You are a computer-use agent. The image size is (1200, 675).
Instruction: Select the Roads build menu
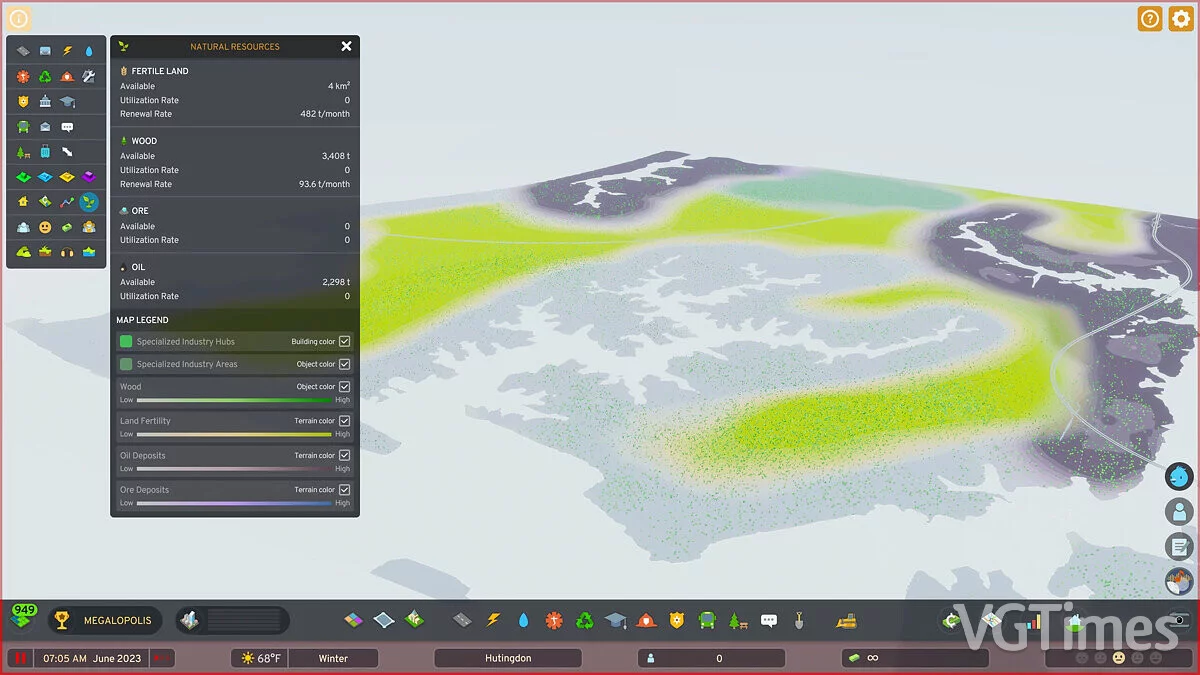coord(462,620)
